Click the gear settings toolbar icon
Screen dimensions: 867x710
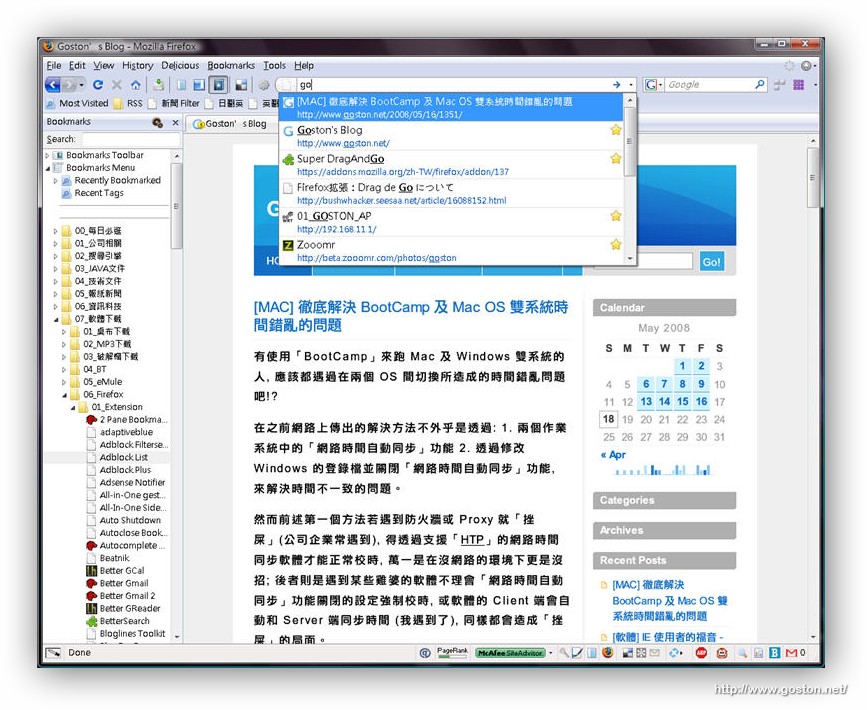pyautogui.click(x=264, y=85)
